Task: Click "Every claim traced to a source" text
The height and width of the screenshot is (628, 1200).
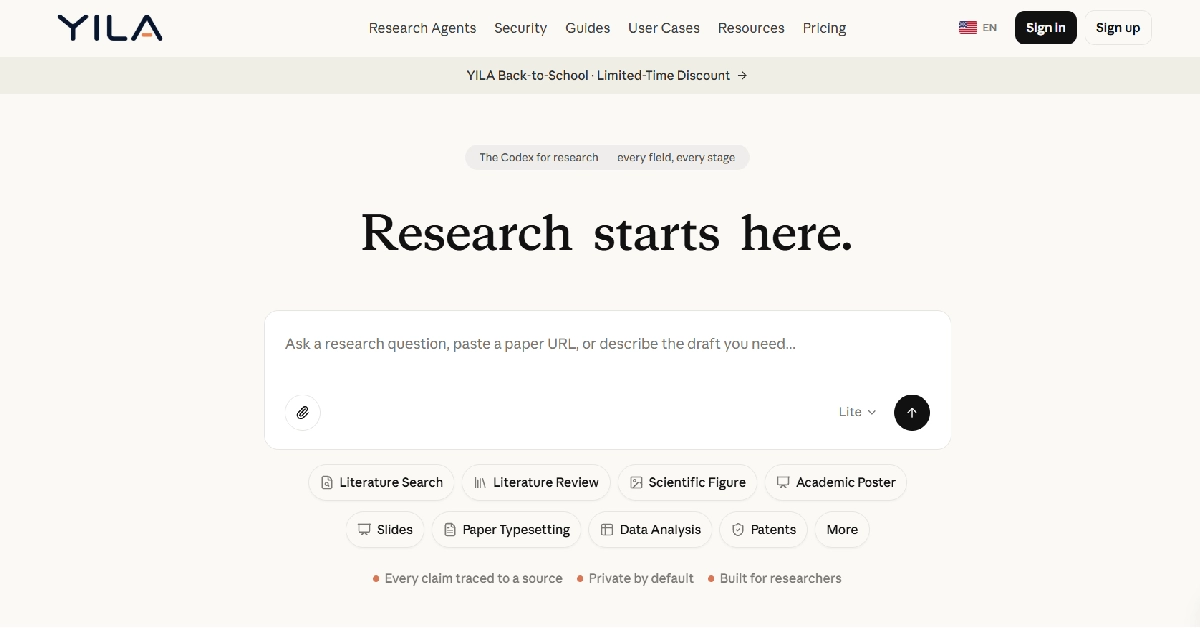Action: click(x=473, y=578)
